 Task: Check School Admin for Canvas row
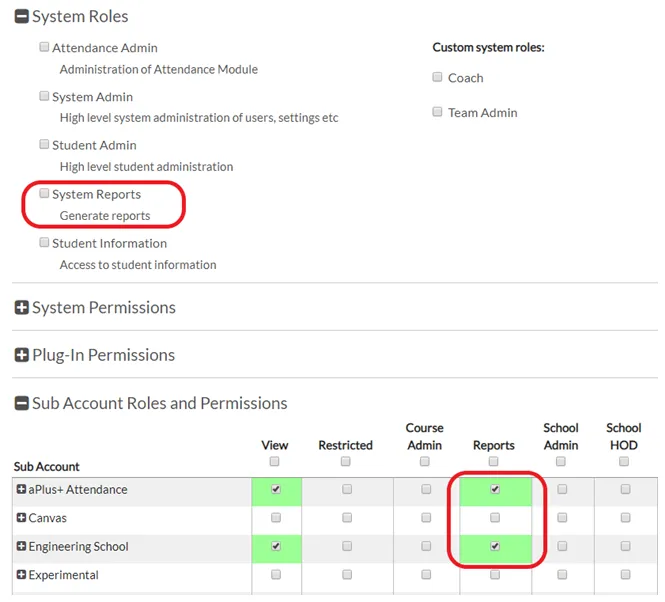(562, 518)
